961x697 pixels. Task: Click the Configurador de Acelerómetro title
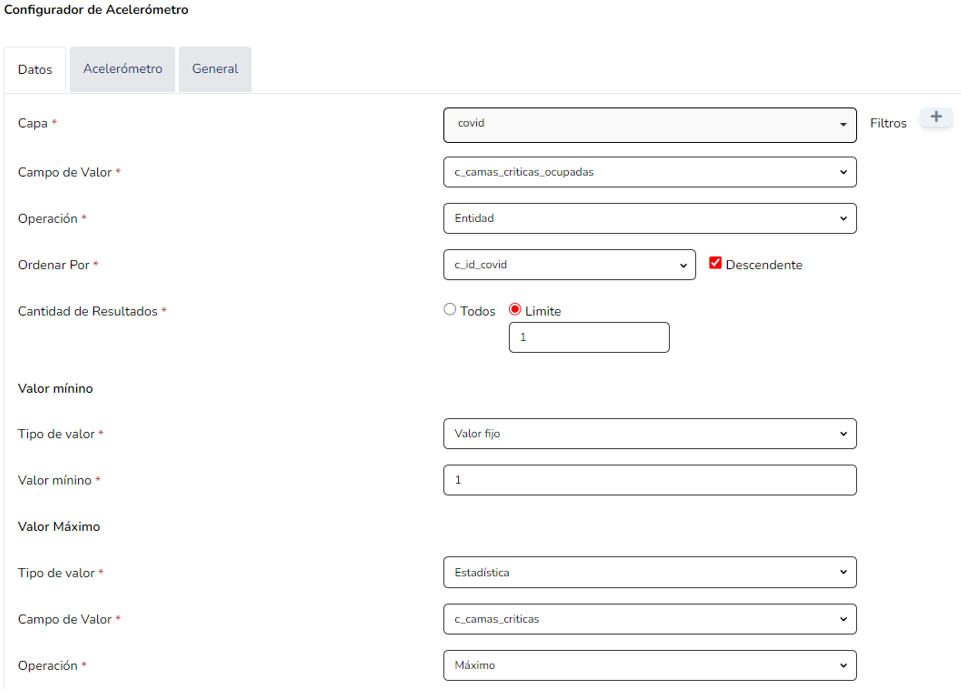click(x=96, y=10)
